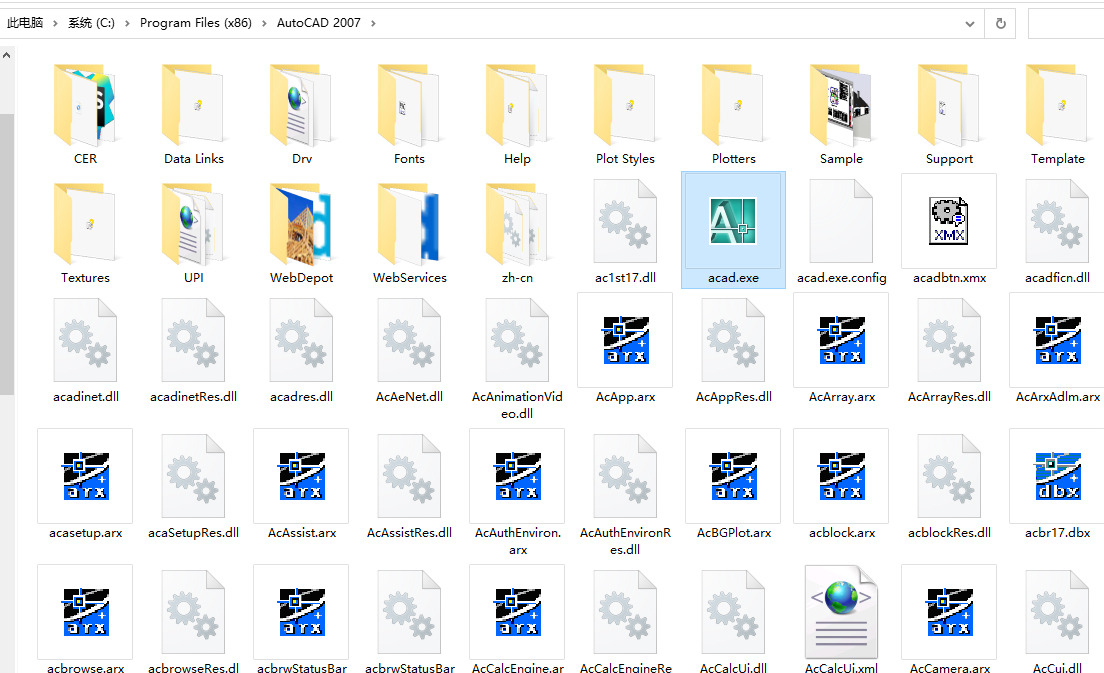Click the AcCalcUi.dll file name
This screenshot has width=1104, height=673.
[734, 667]
